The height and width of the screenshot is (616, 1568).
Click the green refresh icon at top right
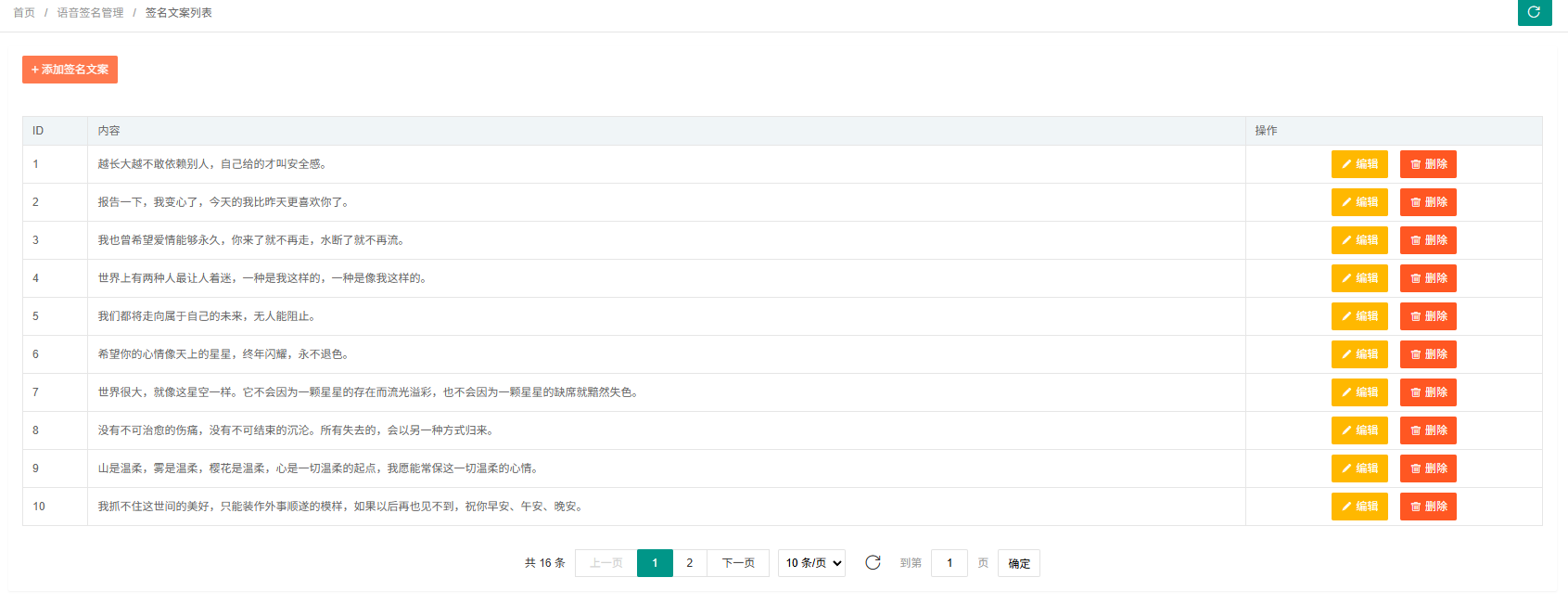point(1534,12)
